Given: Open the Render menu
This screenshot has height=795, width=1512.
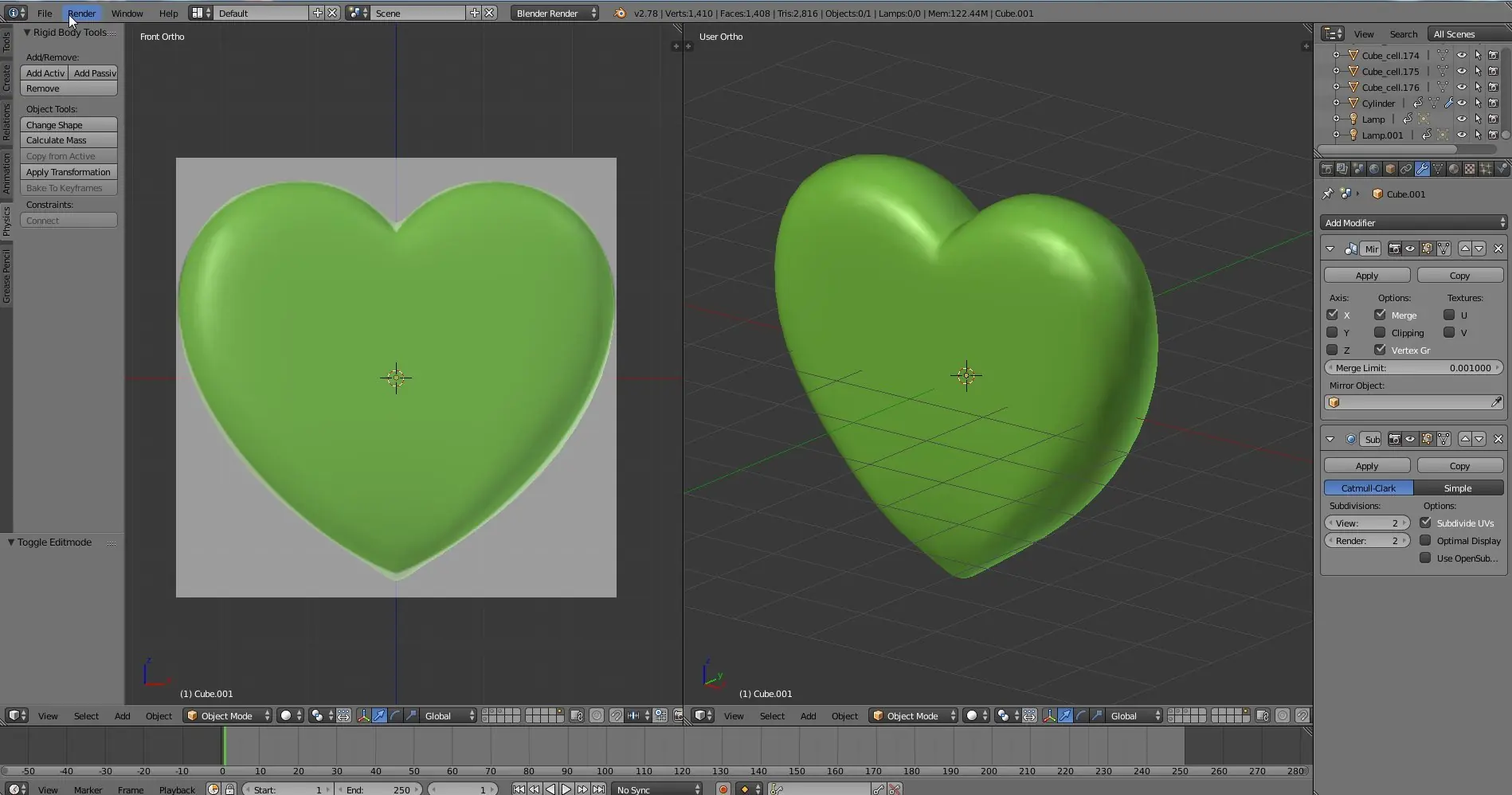Looking at the screenshot, I should 81,13.
